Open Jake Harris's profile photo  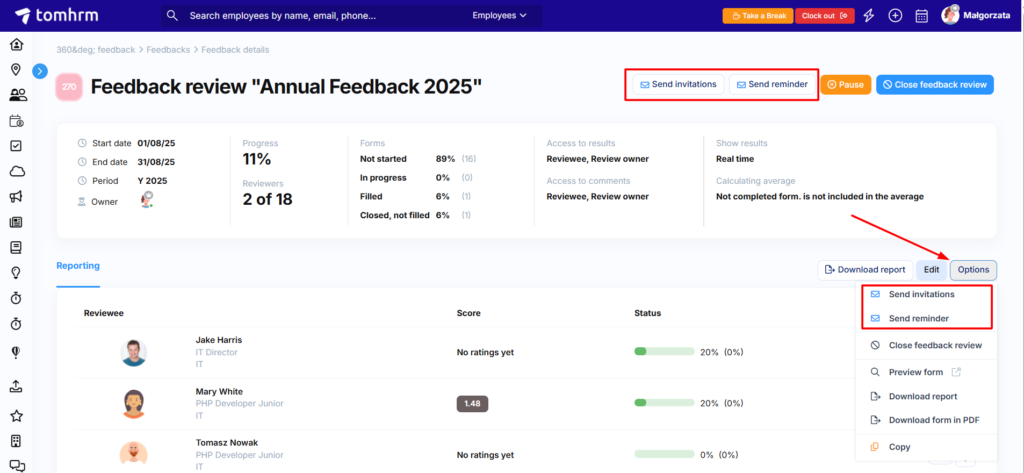(134, 353)
